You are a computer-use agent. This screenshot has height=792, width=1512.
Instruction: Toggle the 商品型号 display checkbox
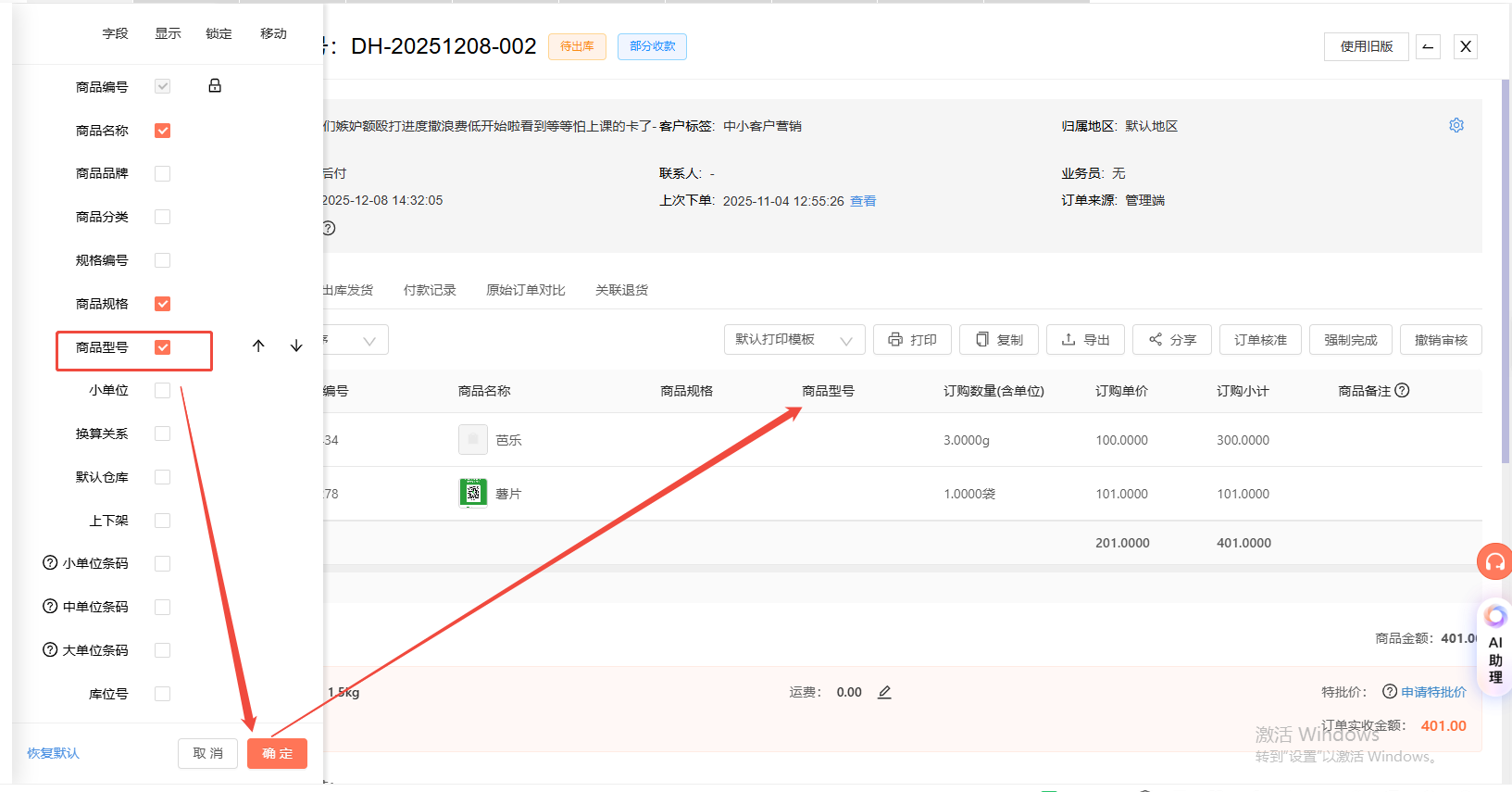(x=163, y=347)
